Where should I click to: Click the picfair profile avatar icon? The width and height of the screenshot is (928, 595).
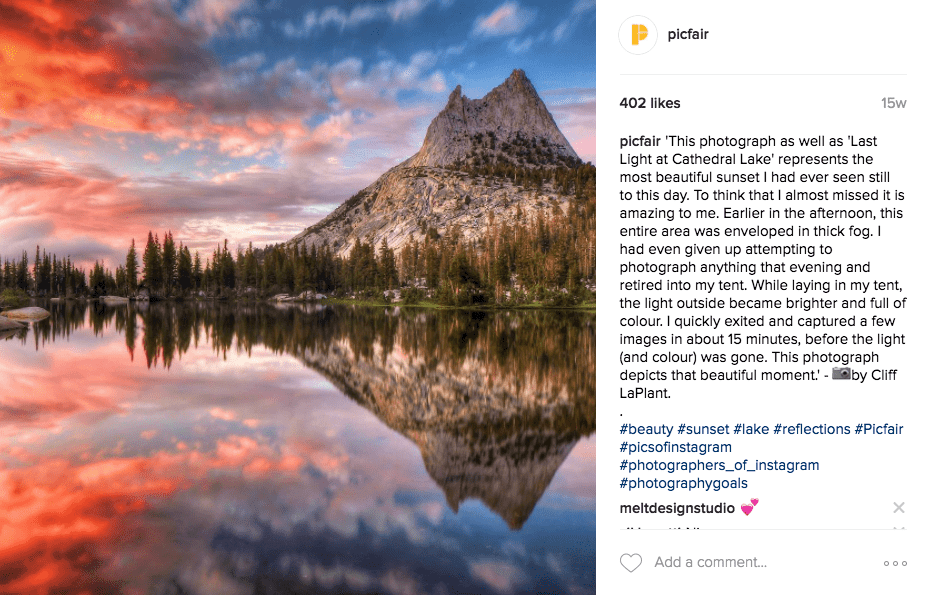[638, 35]
